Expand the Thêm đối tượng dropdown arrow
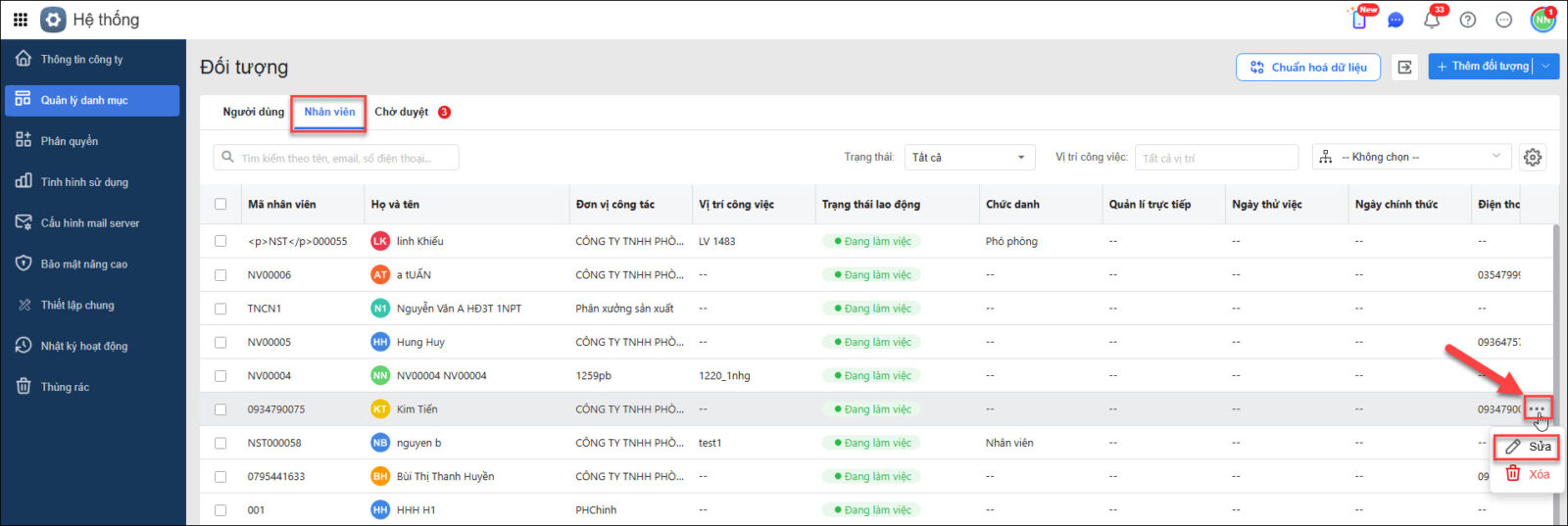The height and width of the screenshot is (526, 1568). pyautogui.click(x=1546, y=67)
